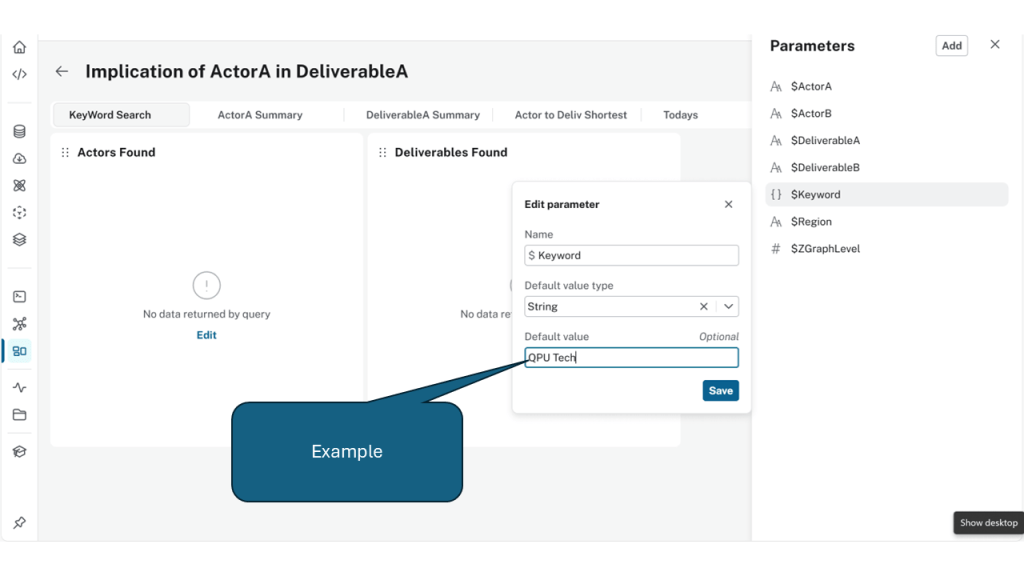Open the folder icon in left sidebar
1024x576 pixels.
(19, 415)
